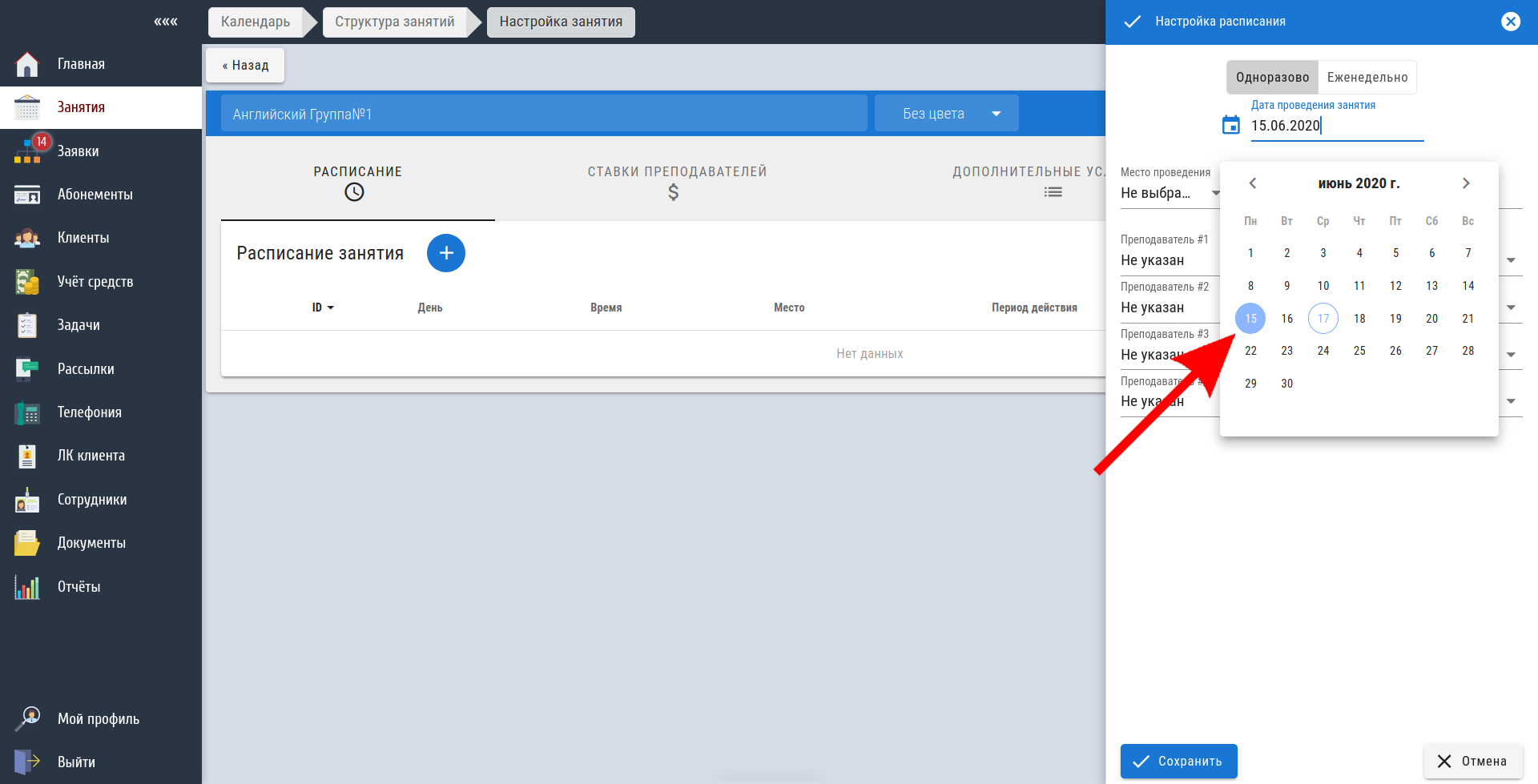Open the Главная home icon
The image size is (1538, 784).
click(27, 64)
